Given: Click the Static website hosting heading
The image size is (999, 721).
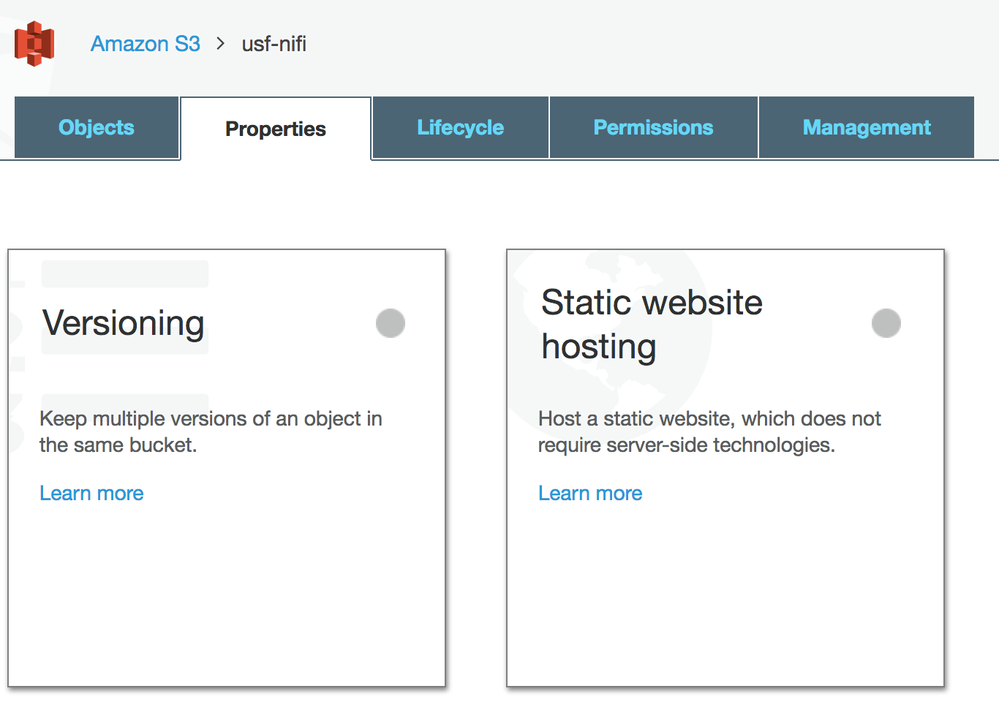Looking at the screenshot, I should point(651,324).
